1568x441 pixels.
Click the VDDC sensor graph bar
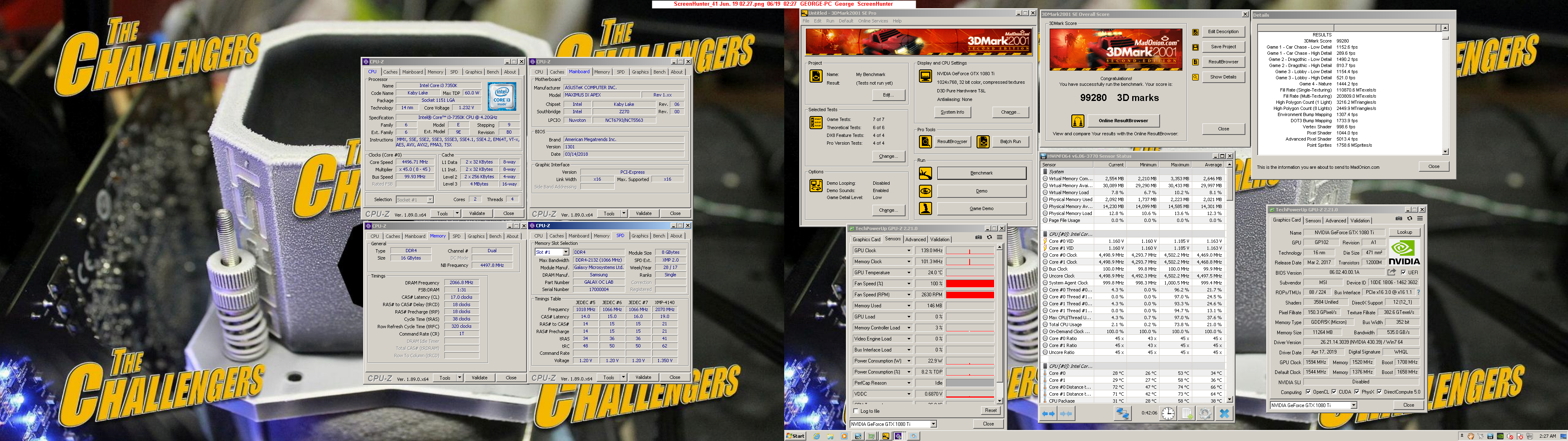click(970, 394)
